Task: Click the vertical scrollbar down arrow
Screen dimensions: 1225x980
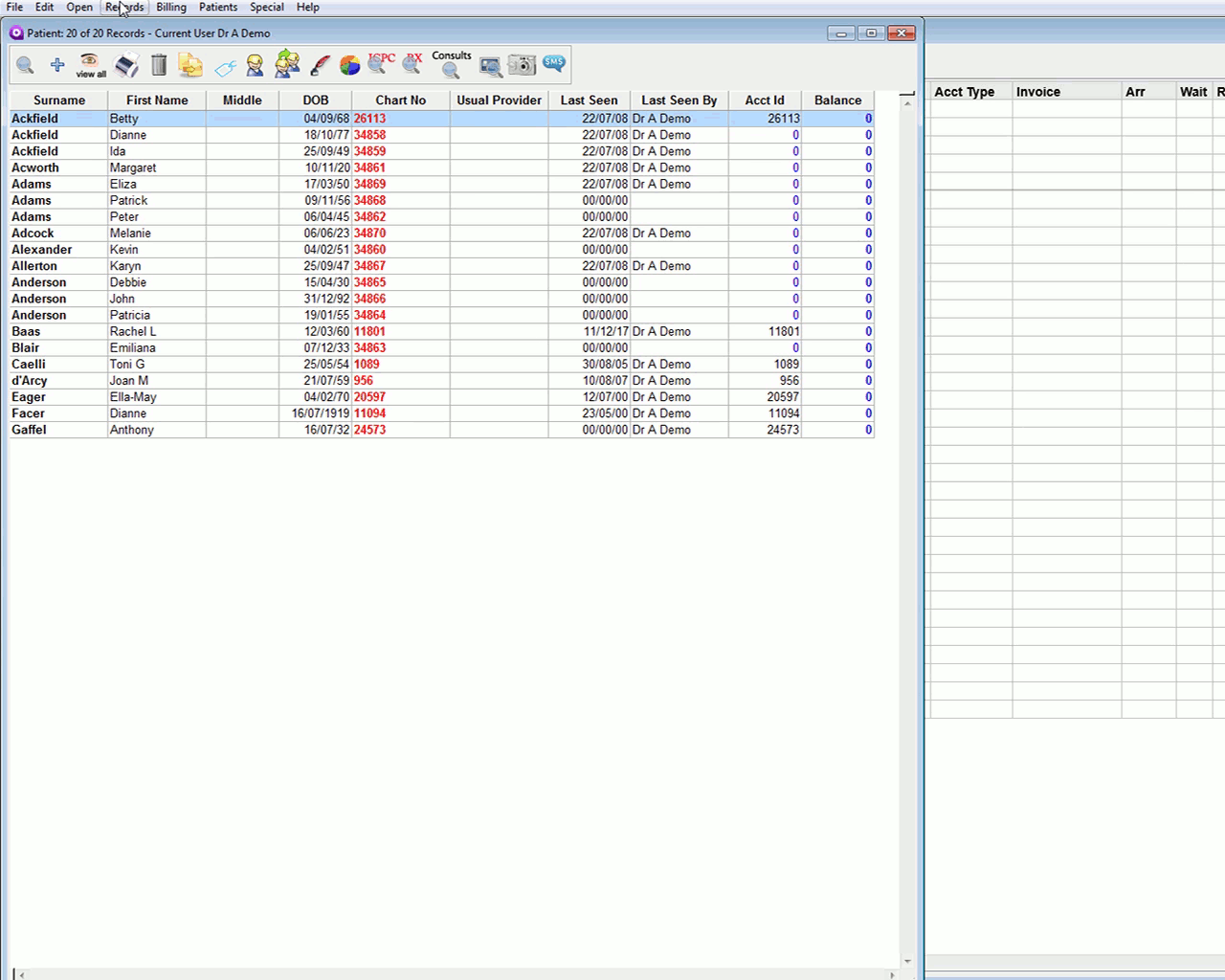Action: (x=907, y=962)
